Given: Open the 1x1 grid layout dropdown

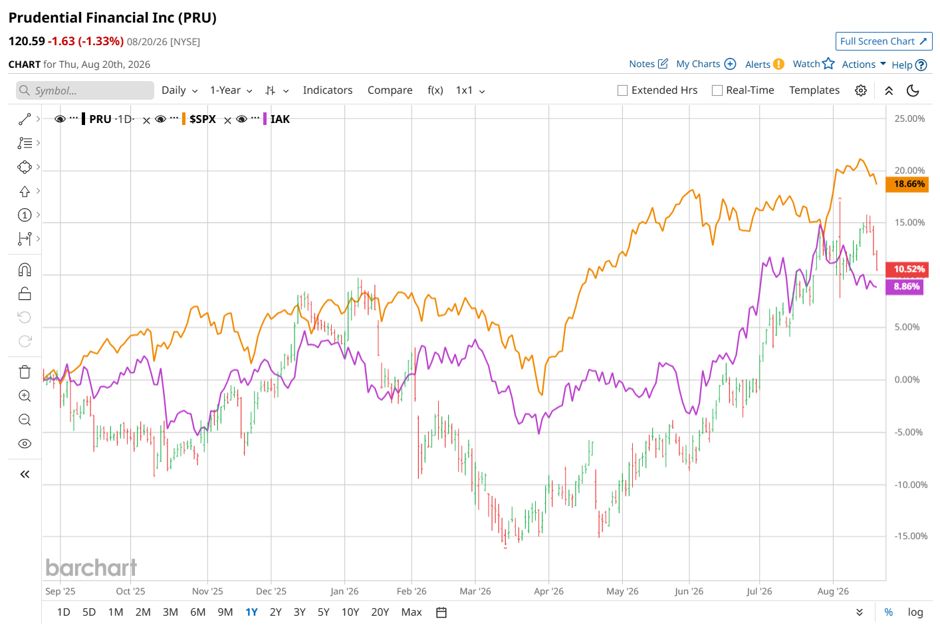Looking at the screenshot, I should 471,91.
